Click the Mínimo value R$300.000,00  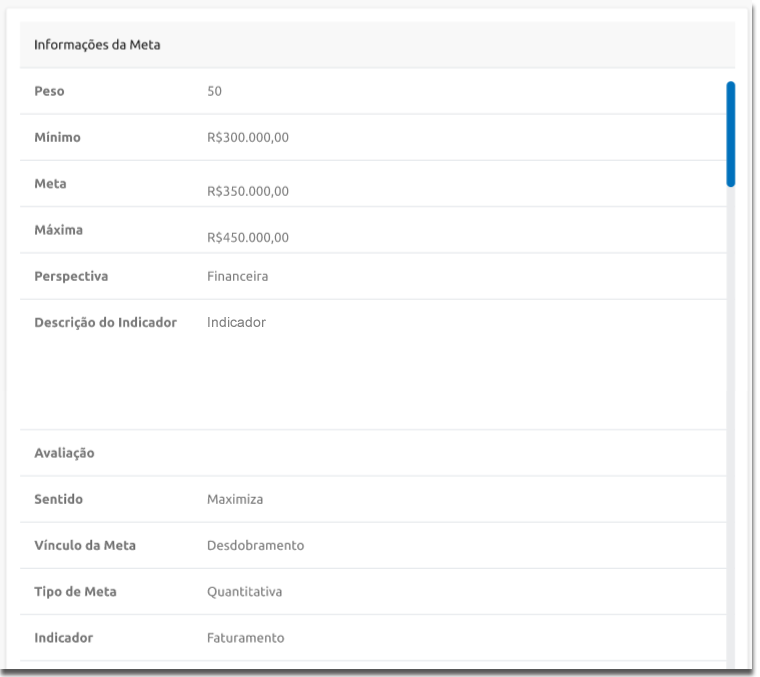tap(247, 138)
